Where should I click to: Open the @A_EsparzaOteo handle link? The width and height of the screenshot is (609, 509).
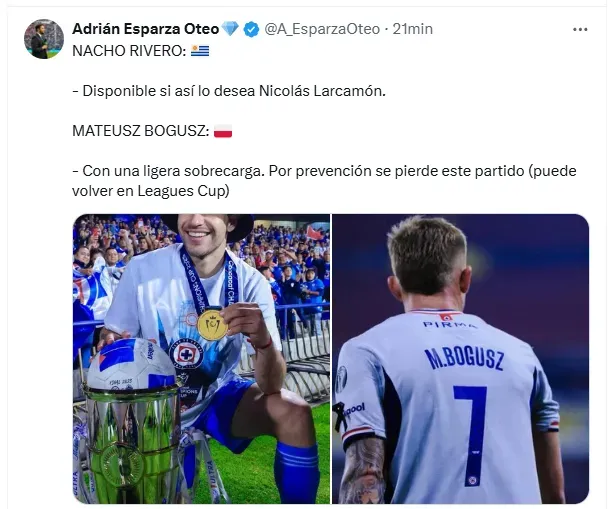point(322,29)
